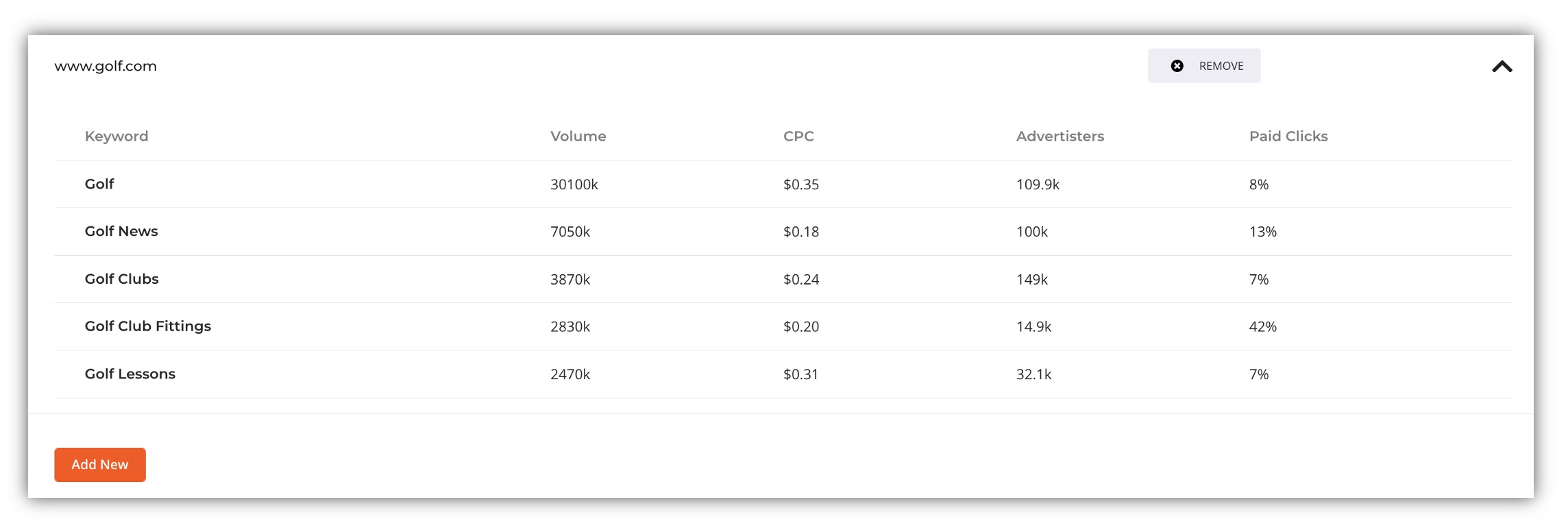Select the 32.1k advertisers value
The width and height of the screenshot is (1568, 528).
click(1033, 374)
